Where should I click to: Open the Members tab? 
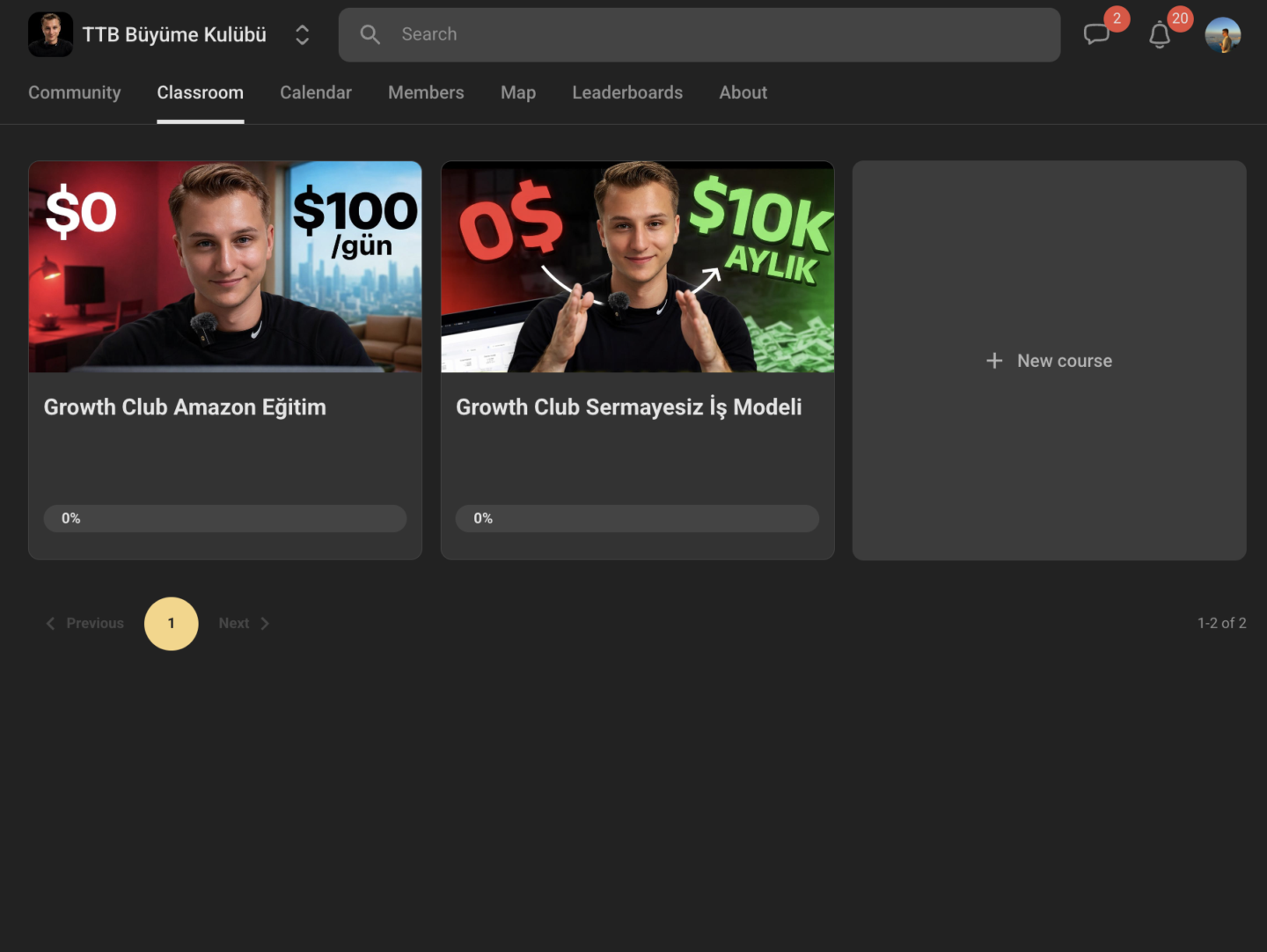coord(426,92)
